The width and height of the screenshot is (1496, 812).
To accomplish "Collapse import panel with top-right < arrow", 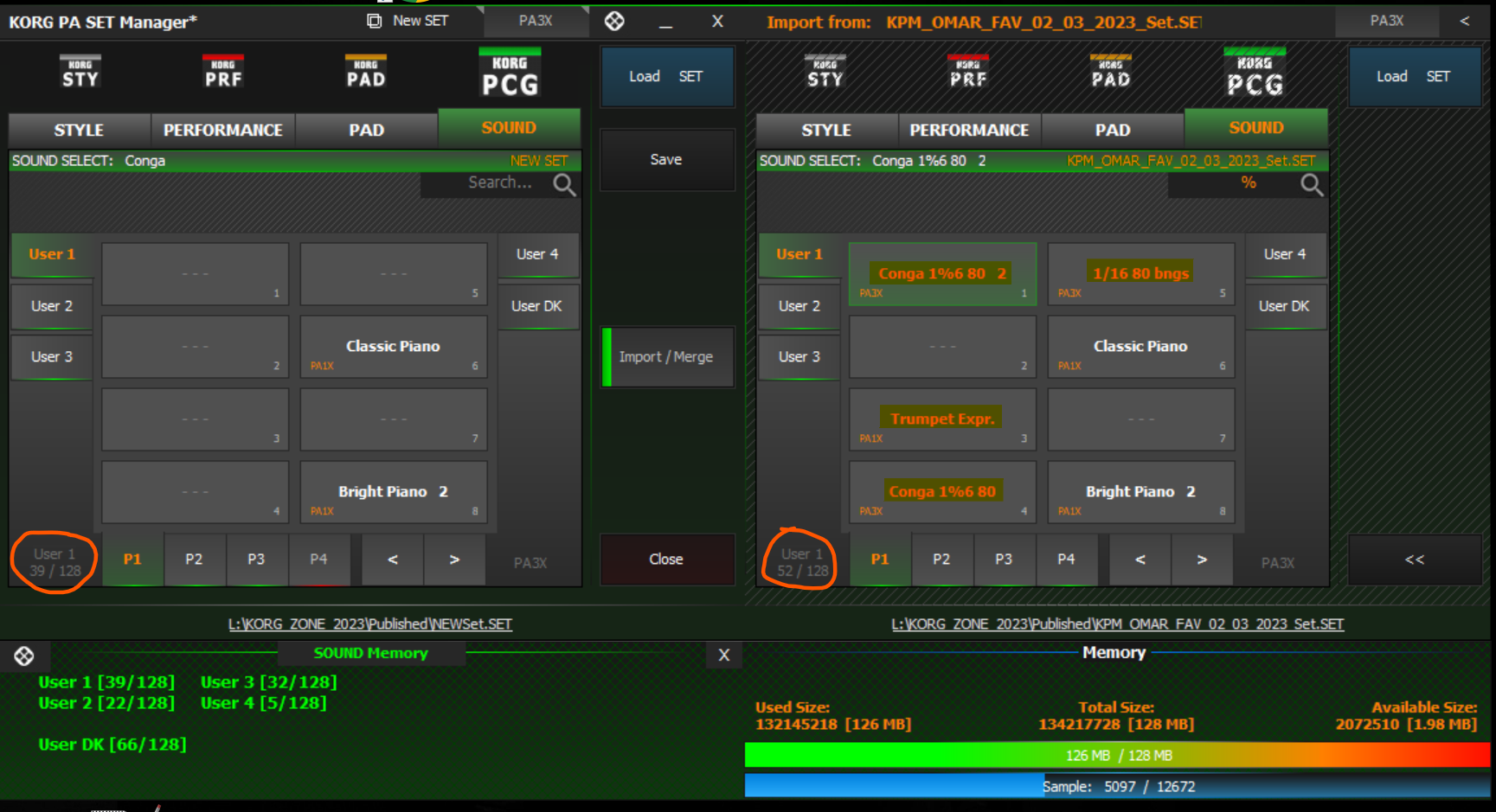I will click(1465, 21).
